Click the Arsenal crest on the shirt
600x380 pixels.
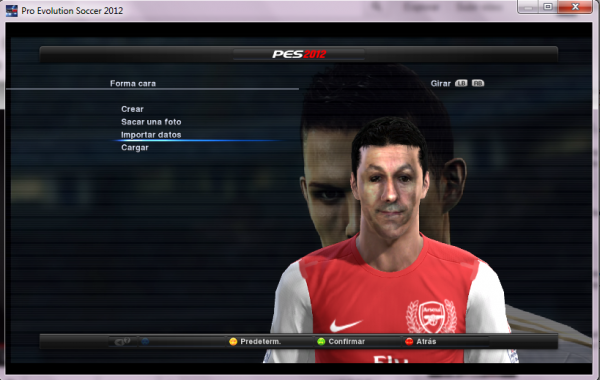[432, 316]
